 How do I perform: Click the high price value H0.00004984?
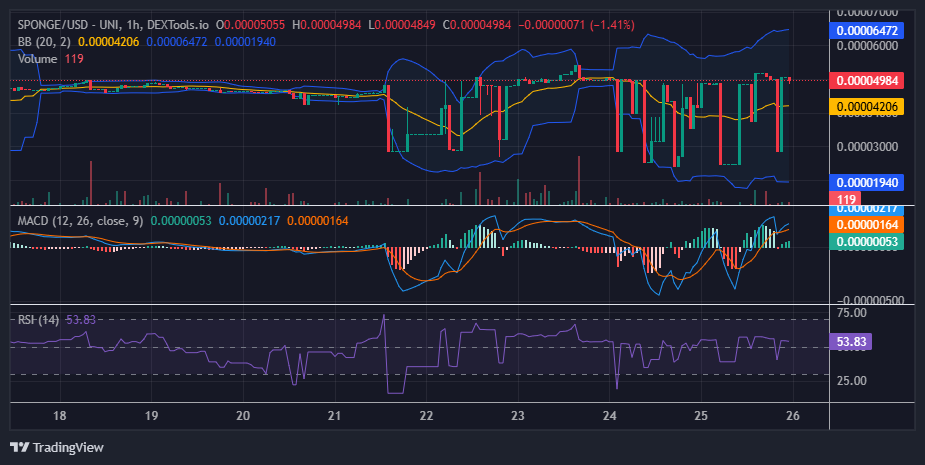click(326, 25)
